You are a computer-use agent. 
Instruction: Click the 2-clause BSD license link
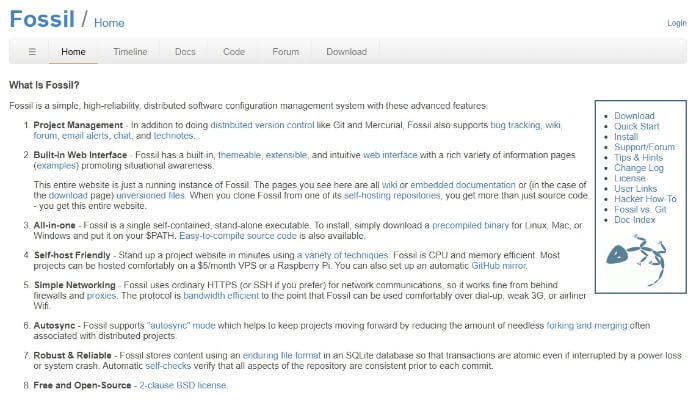(x=183, y=386)
